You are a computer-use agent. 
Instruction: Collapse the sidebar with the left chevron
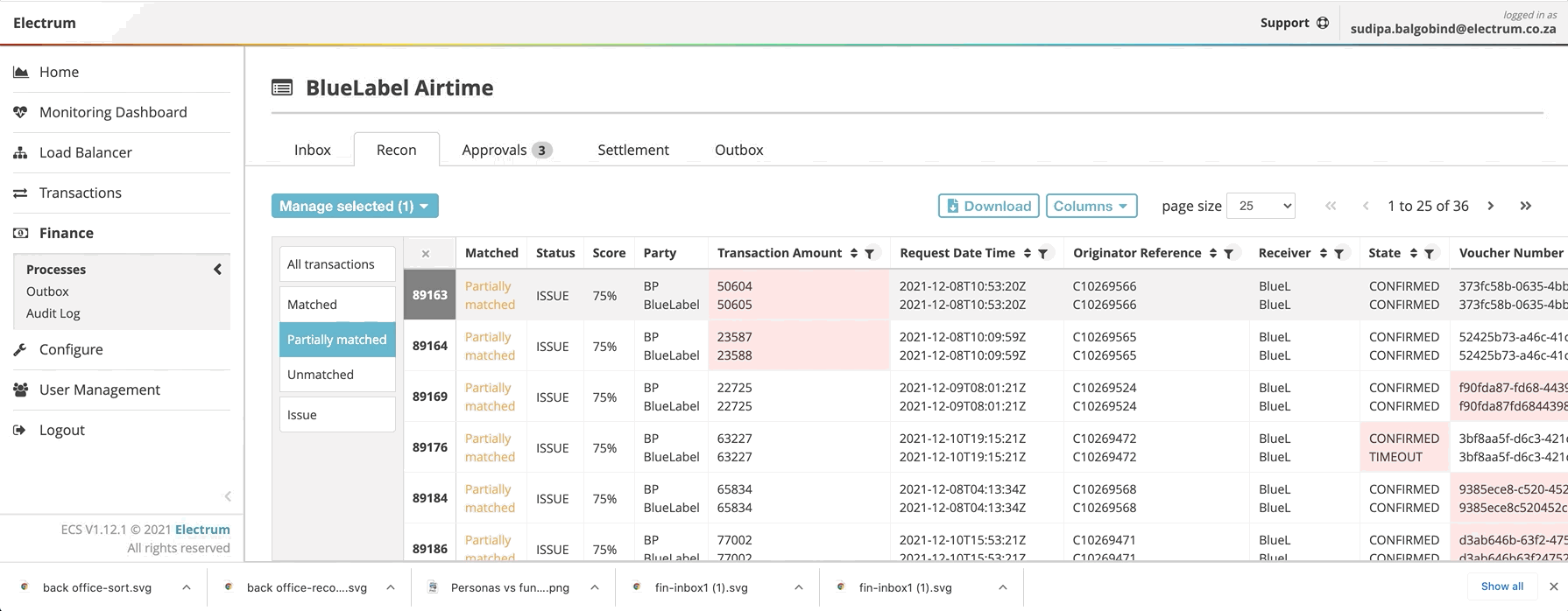pos(228,496)
